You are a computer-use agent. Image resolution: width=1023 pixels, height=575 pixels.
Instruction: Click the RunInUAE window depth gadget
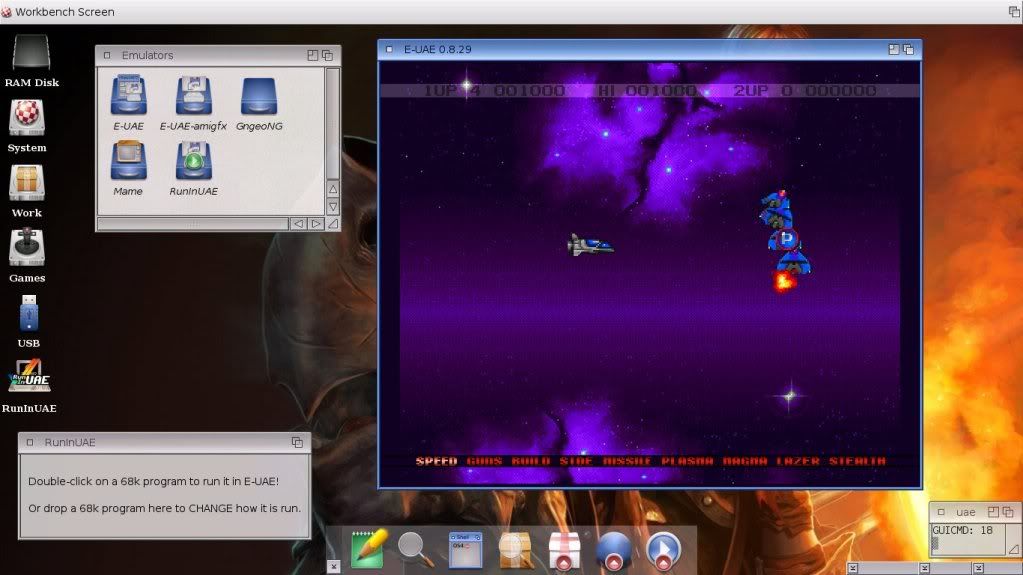pos(298,443)
